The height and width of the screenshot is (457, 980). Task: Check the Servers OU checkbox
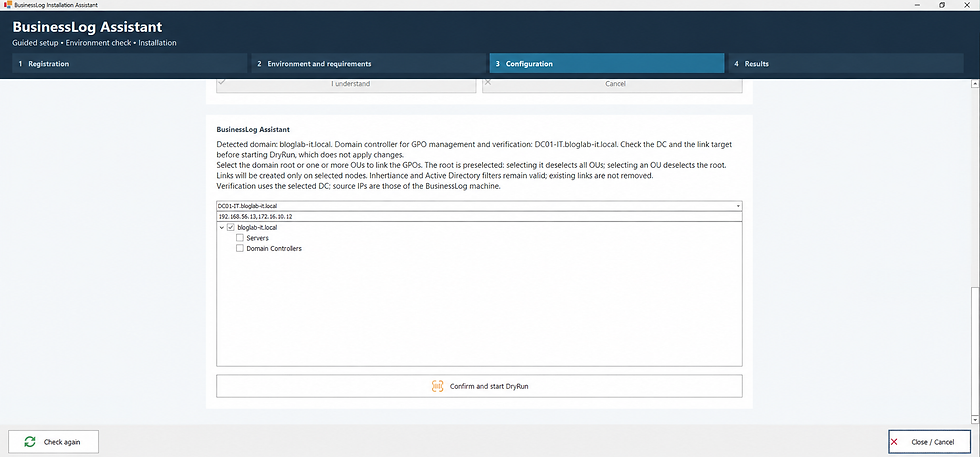[x=240, y=238]
